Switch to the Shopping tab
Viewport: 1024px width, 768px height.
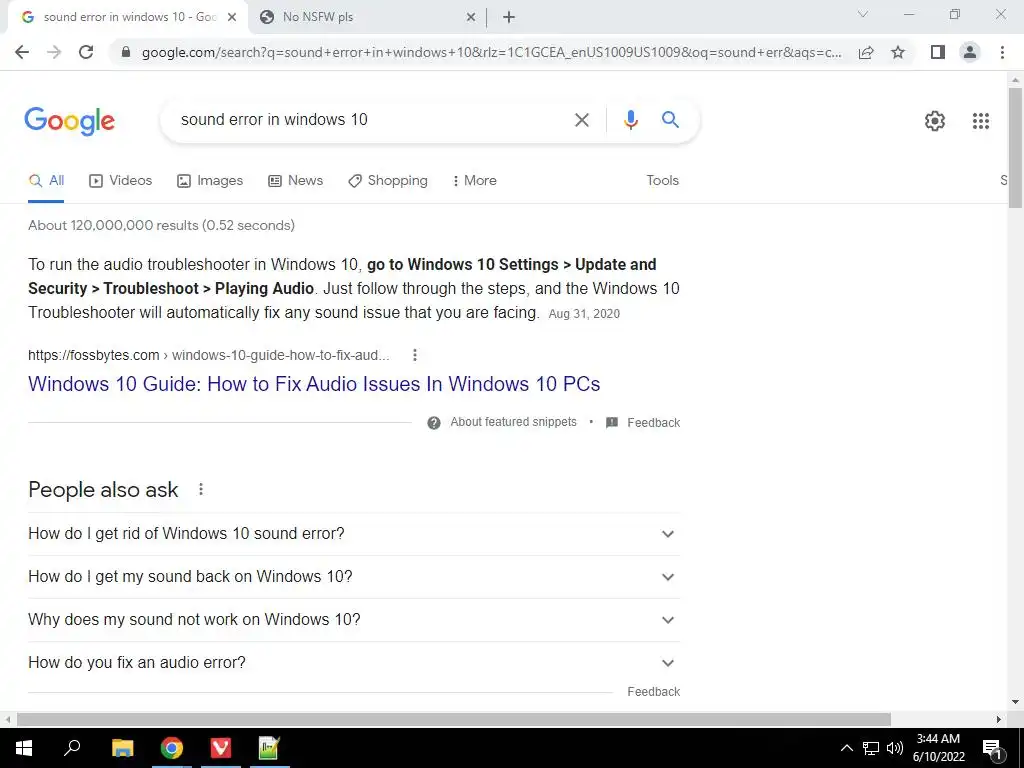[x=388, y=181]
